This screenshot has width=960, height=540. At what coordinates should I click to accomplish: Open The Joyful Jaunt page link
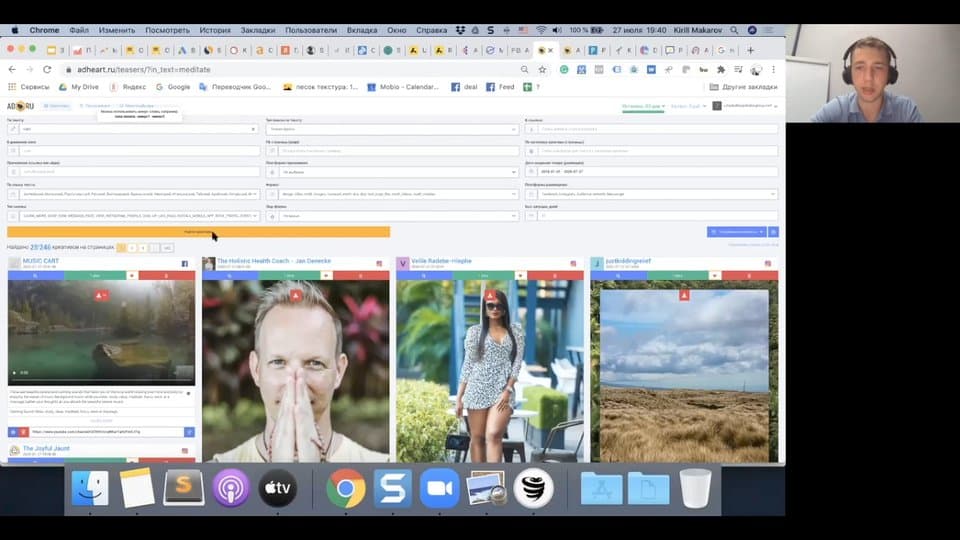pyautogui.click(x=46, y=449)
